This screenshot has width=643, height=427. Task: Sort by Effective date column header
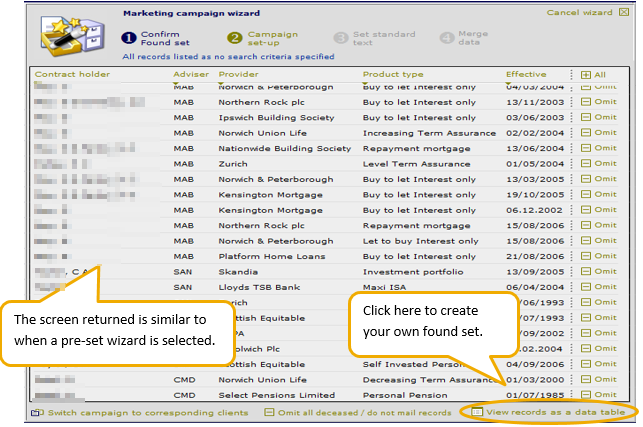526,74
